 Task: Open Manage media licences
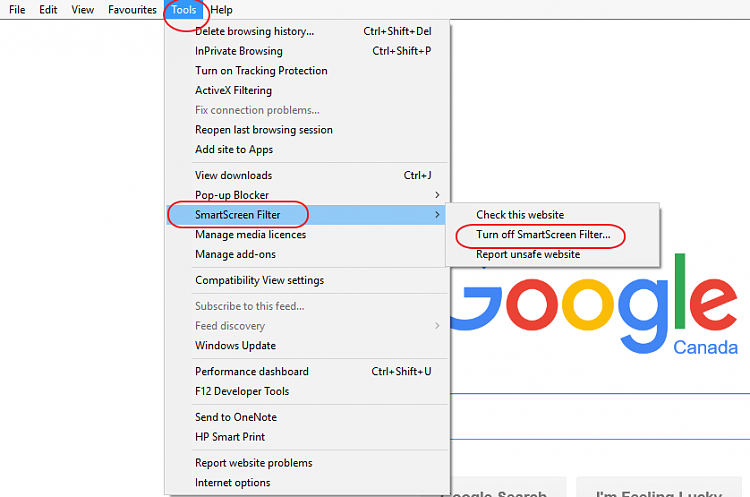(306, 234)
